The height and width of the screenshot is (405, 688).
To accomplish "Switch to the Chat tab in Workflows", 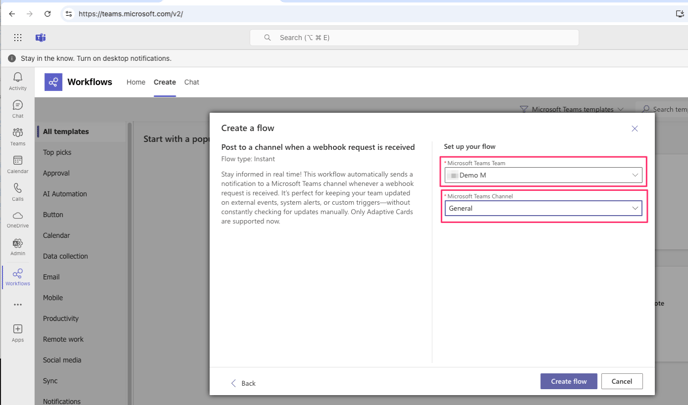I will 191,82.
